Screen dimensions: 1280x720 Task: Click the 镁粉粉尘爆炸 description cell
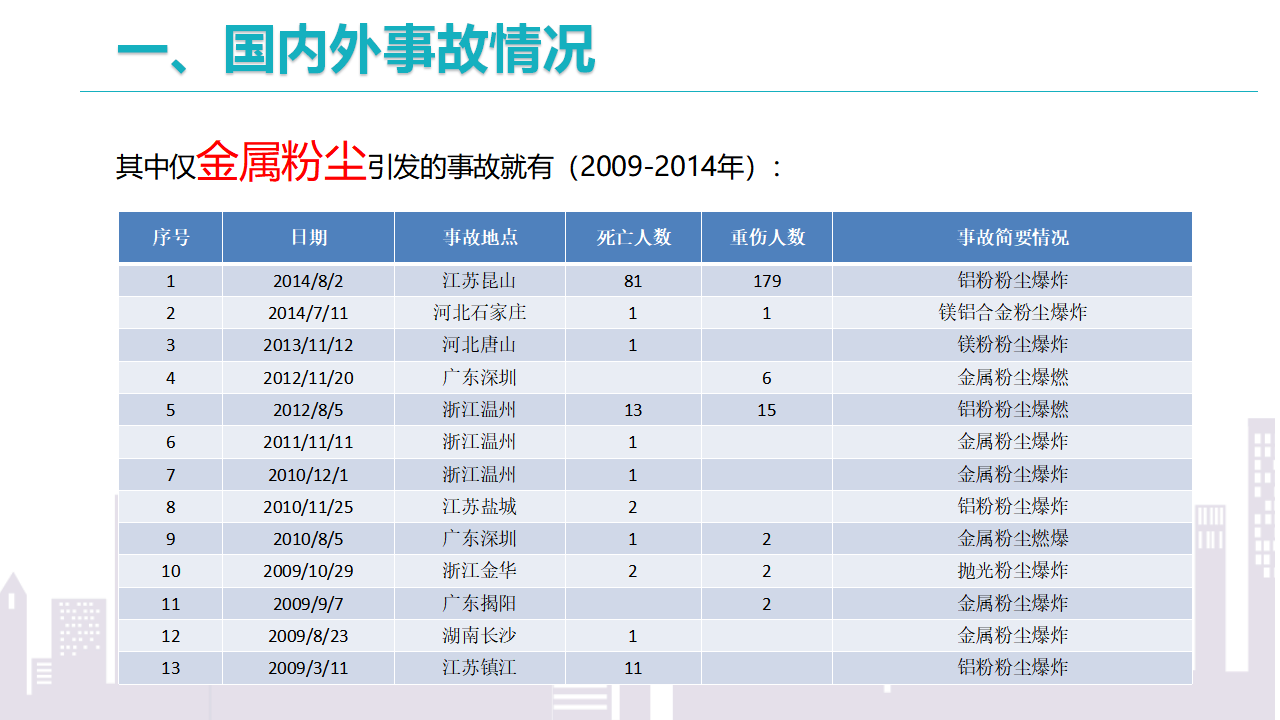(x=1013, y=345)
